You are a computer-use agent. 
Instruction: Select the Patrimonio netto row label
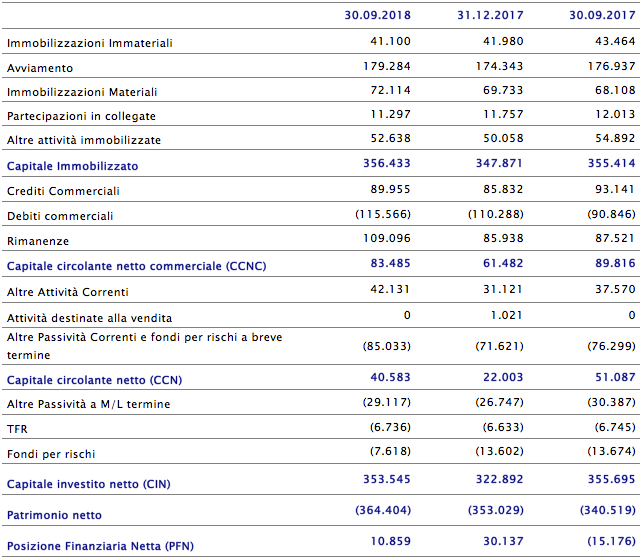(54, 514)
